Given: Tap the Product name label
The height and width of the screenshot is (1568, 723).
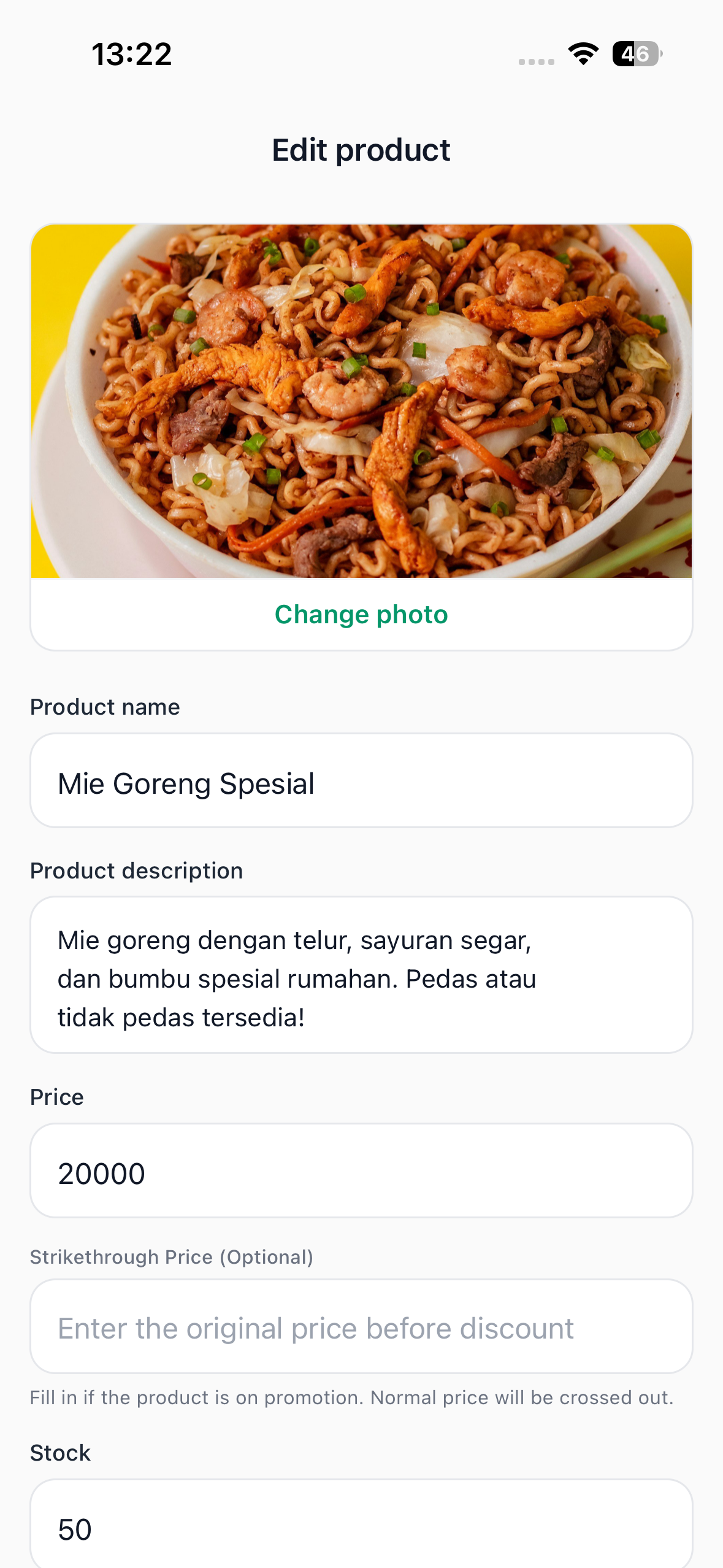Looking at the screenshot, I should tap(105, 707).
